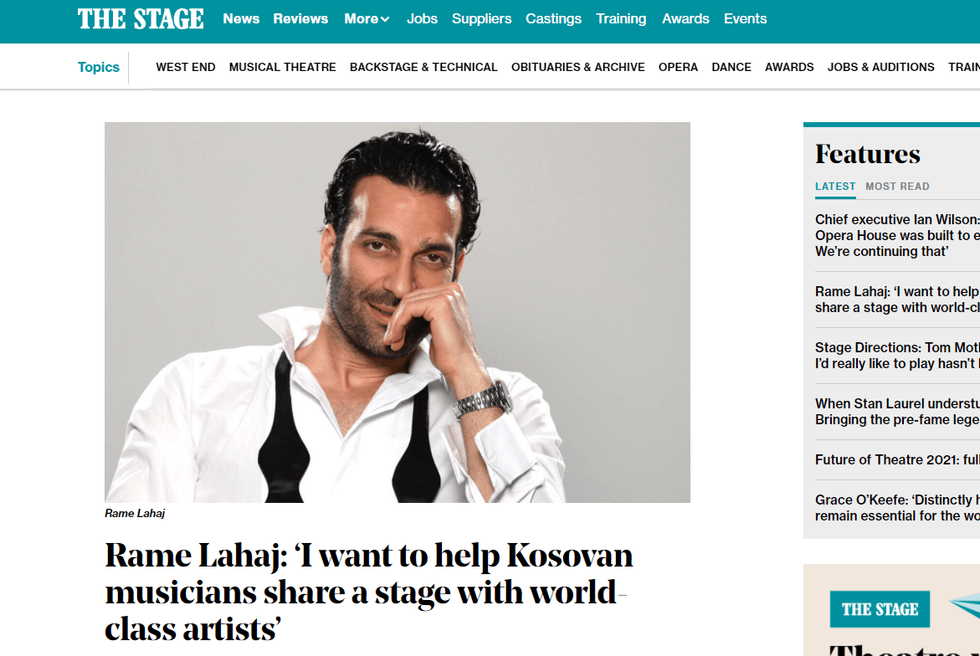The height and width of the screenshot is (656, 980).
Task: Open the Ian Wilson feature article
Action: tap(897, 236)
